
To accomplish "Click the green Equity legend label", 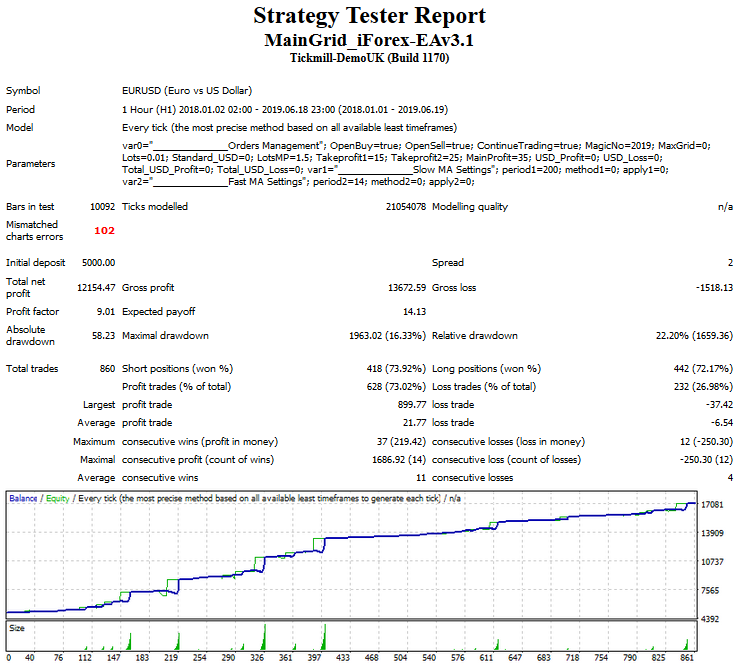I will (x=58, y=498).
